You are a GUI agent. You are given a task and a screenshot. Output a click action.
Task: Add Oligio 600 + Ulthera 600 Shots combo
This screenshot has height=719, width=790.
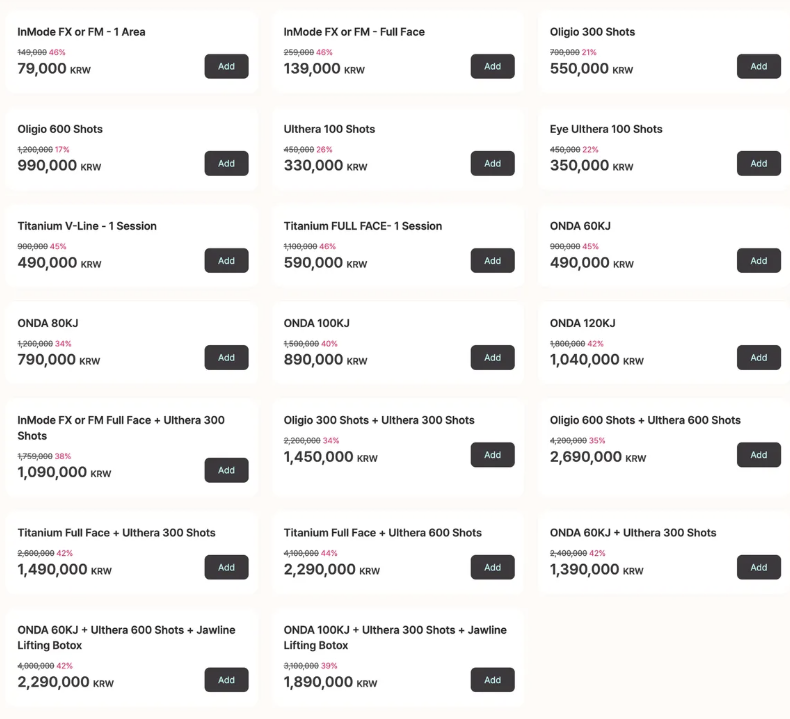click(x=758, y=454)
